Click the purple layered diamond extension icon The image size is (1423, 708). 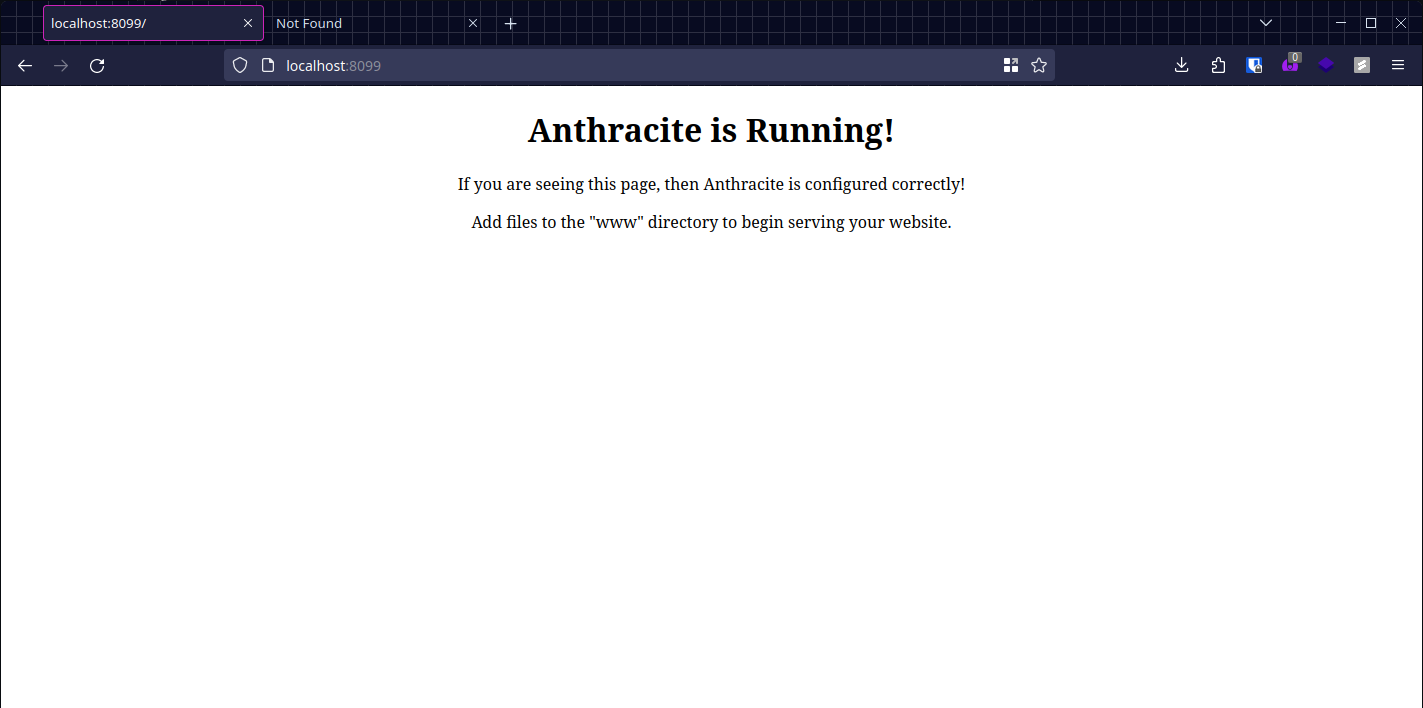[1326, 66]
